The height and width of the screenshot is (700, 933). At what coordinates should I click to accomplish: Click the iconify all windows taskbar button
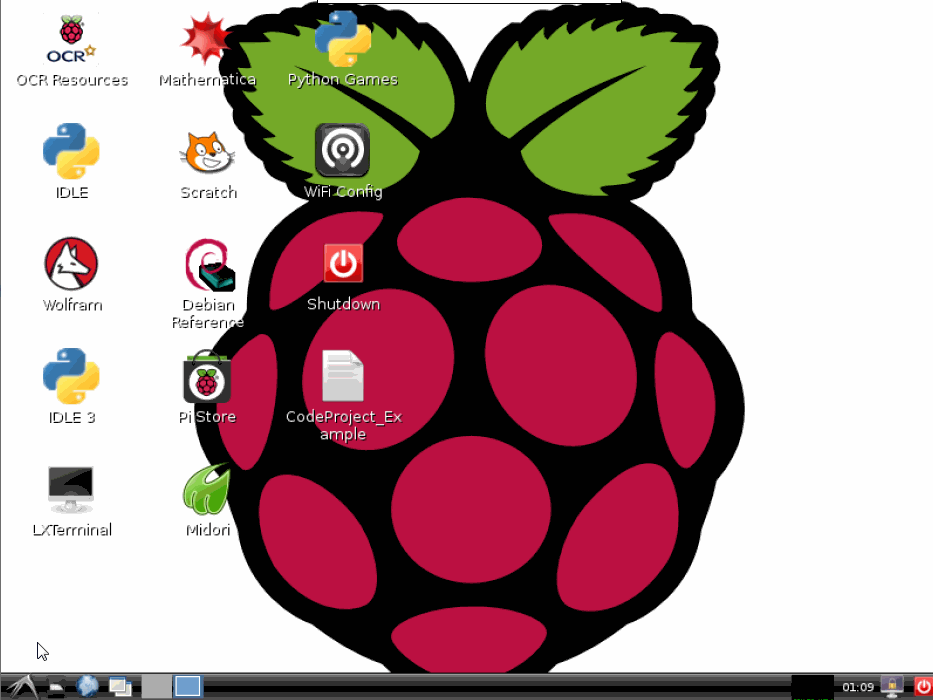[x=120, y=687]
